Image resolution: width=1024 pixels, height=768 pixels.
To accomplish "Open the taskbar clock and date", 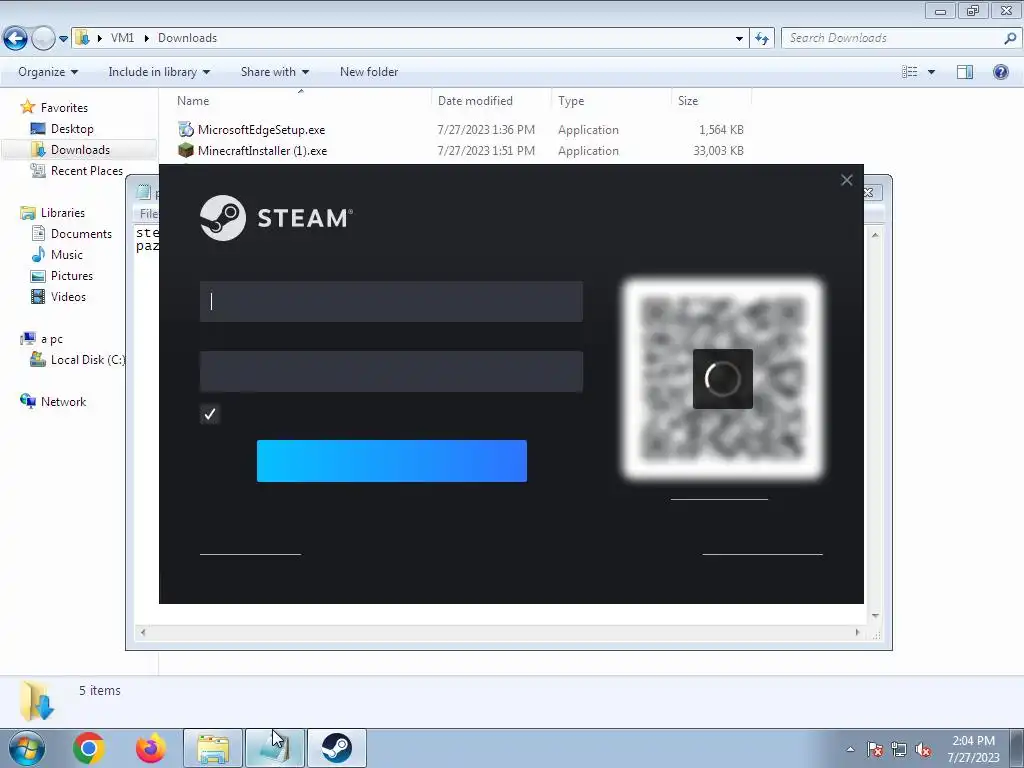I will [x=973, y=749].
